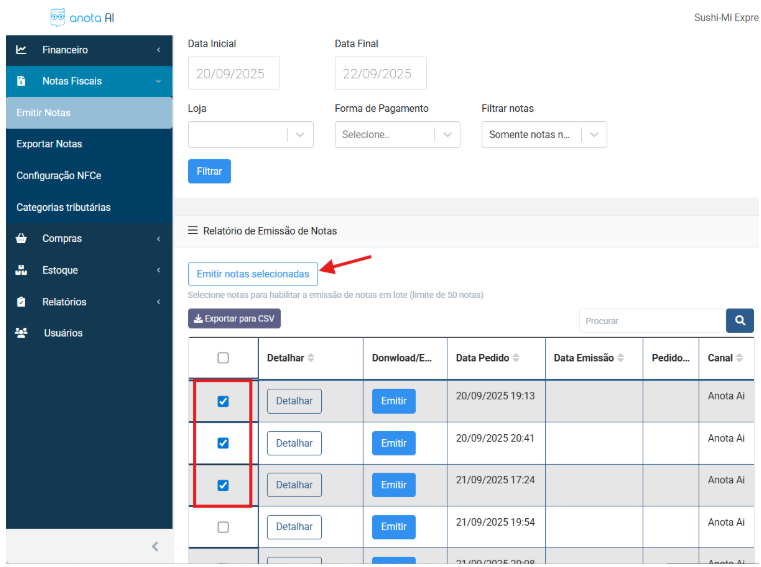Screen dimensions: 761x567
Task: Click the Compras basket icon
Action: [21, 239]
